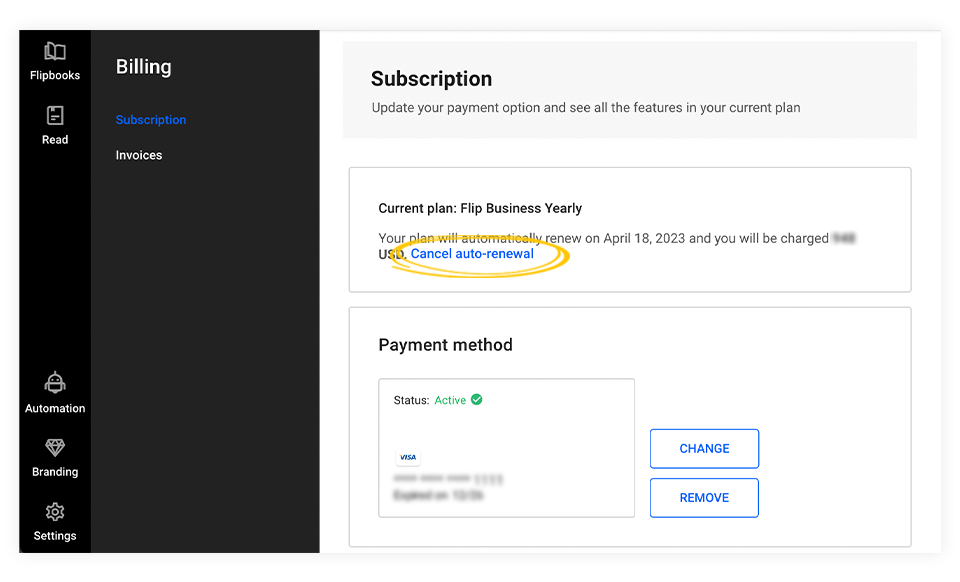Change the payment method
The height and width of the screenshot is (582, 960).
(704, 448)
